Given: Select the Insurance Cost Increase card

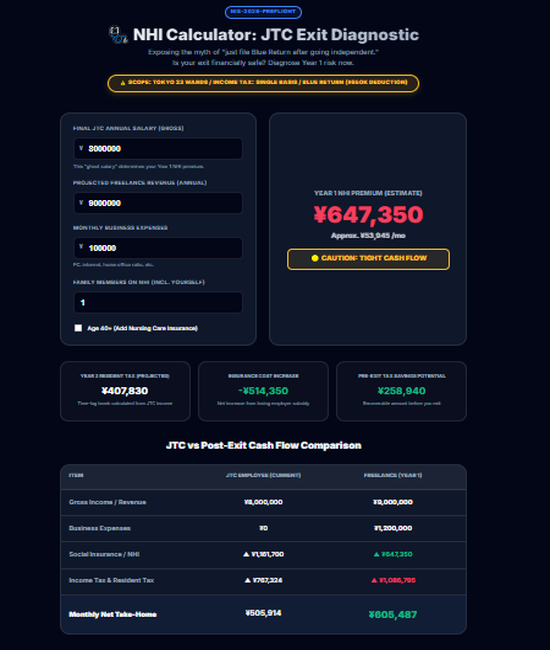Looking at the screenshot, I should 263,391.
